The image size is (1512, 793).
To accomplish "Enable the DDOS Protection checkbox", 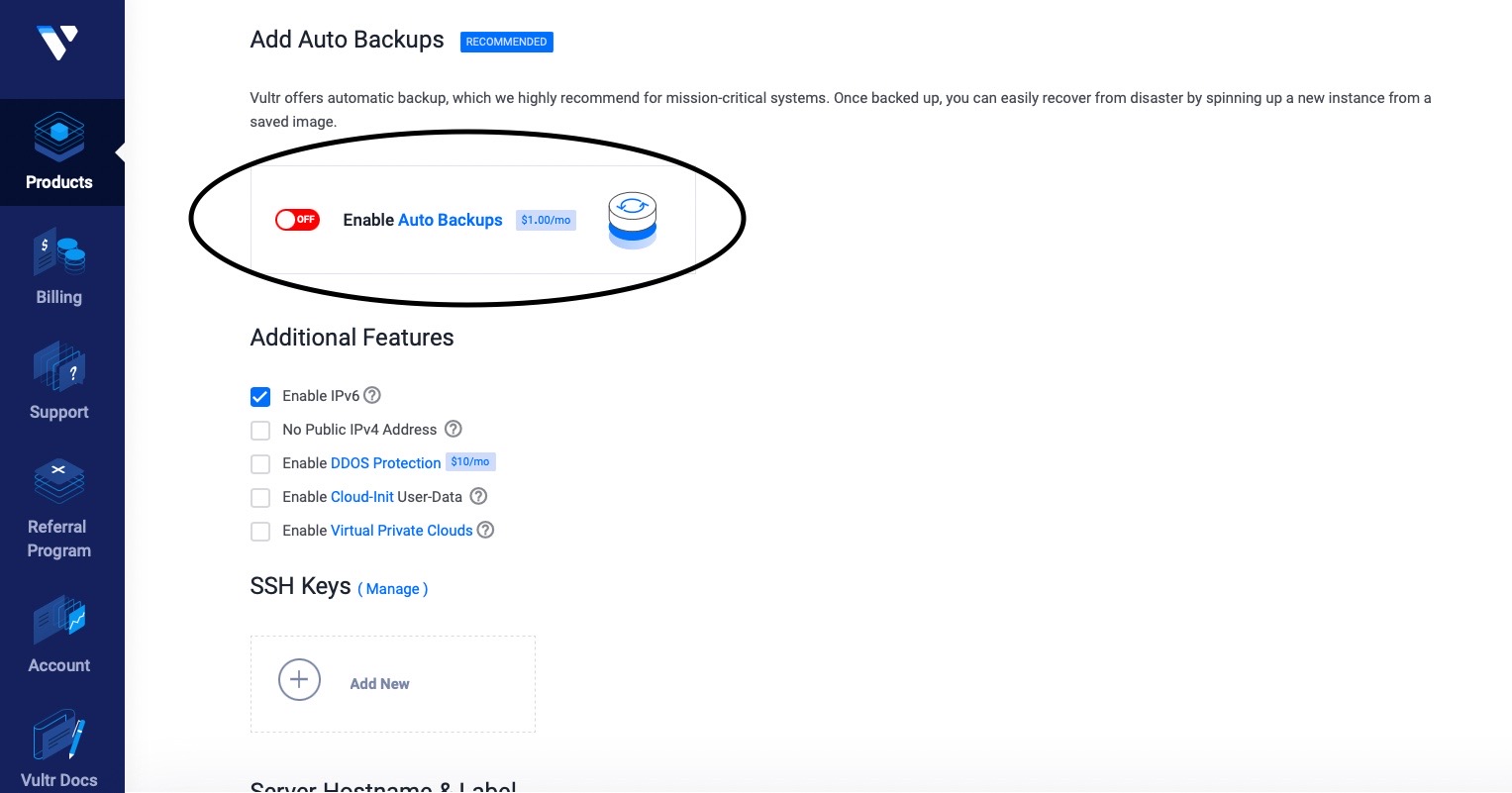I will pos(260,464).
